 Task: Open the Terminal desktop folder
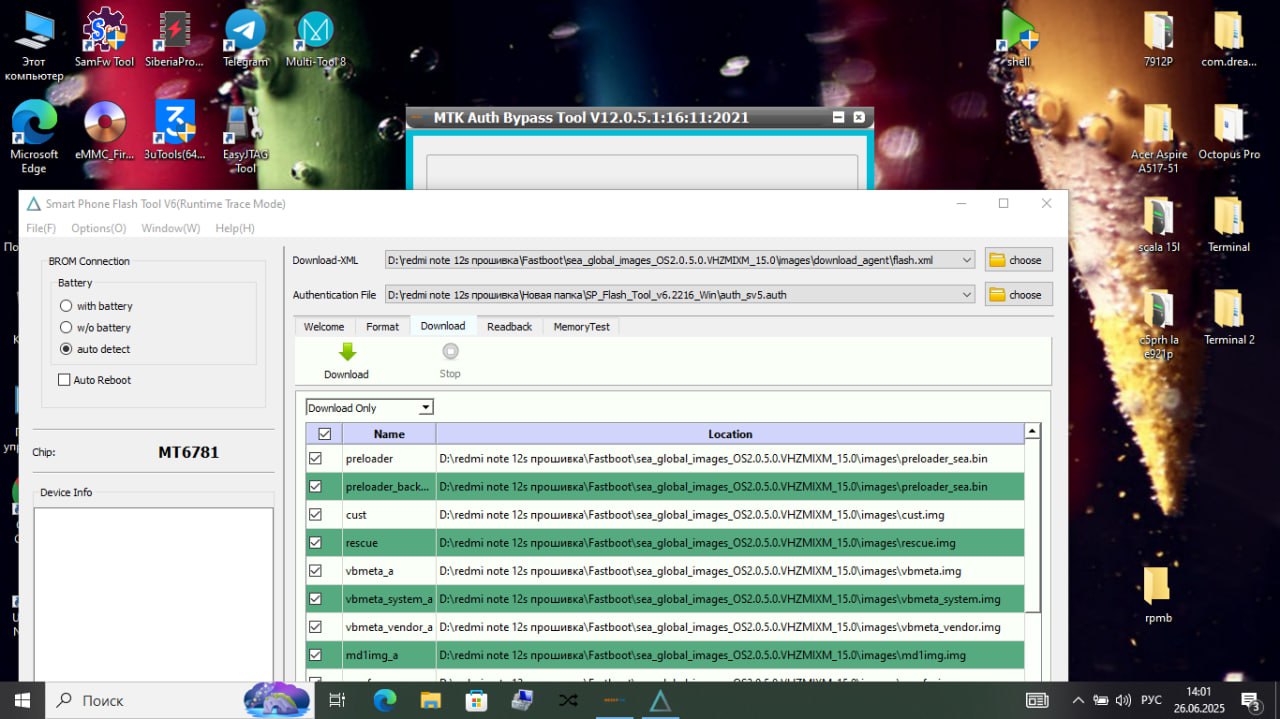pos(1228,224)
